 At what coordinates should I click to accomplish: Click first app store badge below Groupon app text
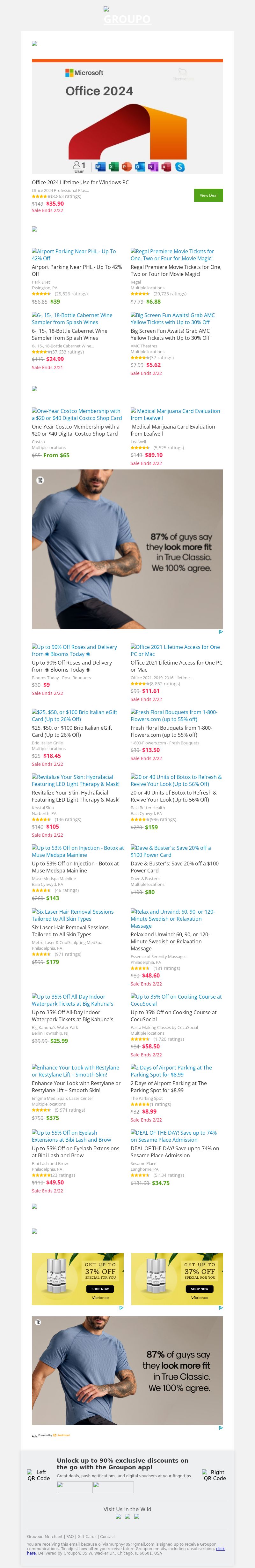74,1488
